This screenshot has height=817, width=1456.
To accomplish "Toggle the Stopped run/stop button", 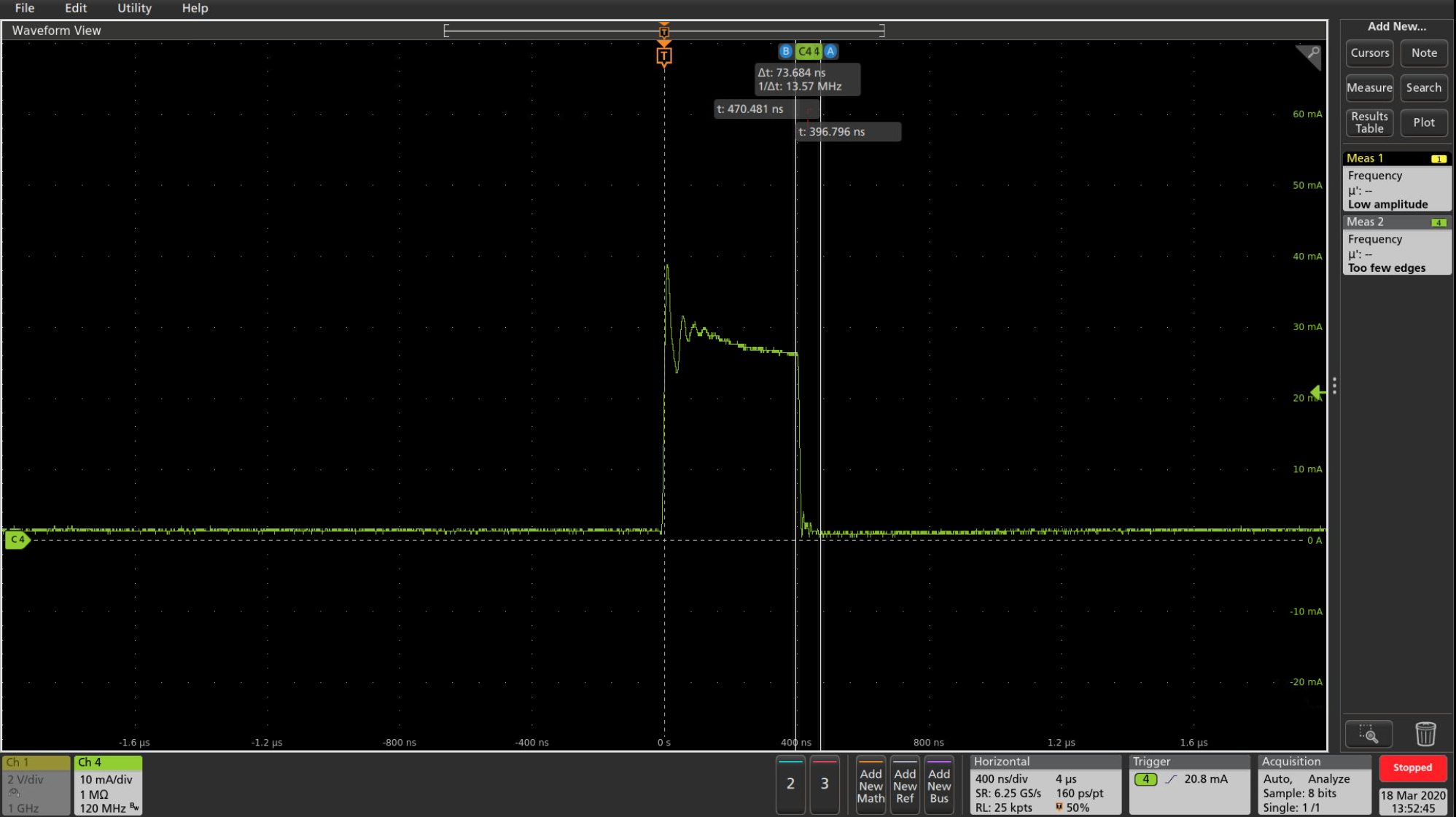I will click(x=1412, y=767).
